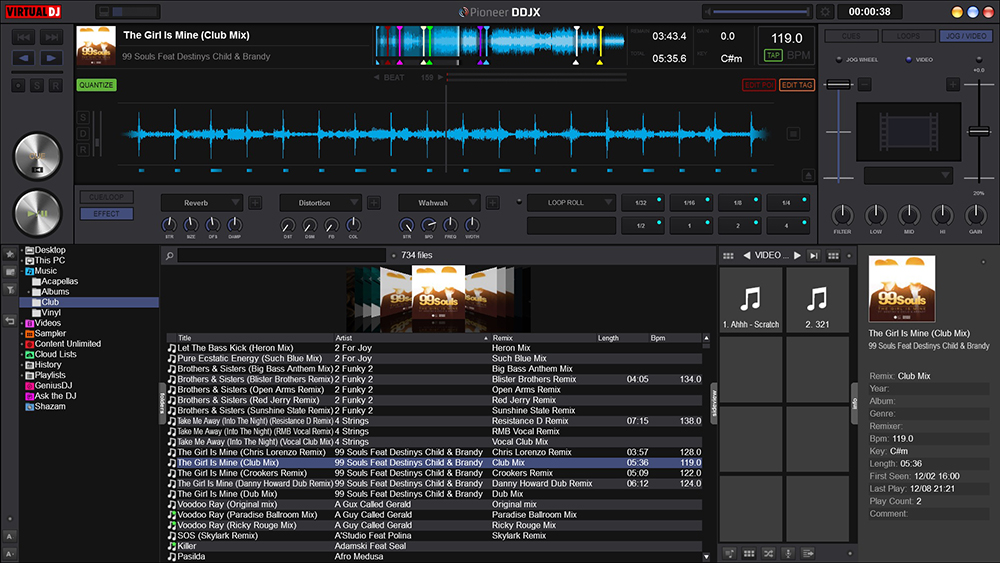Viewport: 1000px width, 563px height.
Task: Expand the Music tree node
Action: coord(22,271)
